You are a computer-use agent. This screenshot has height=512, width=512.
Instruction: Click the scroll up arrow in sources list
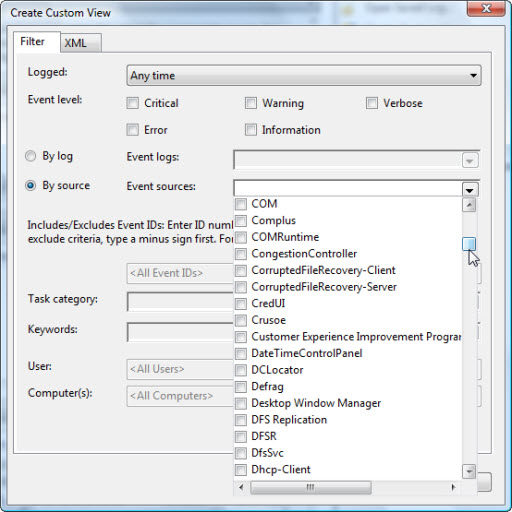pos(469,205)
